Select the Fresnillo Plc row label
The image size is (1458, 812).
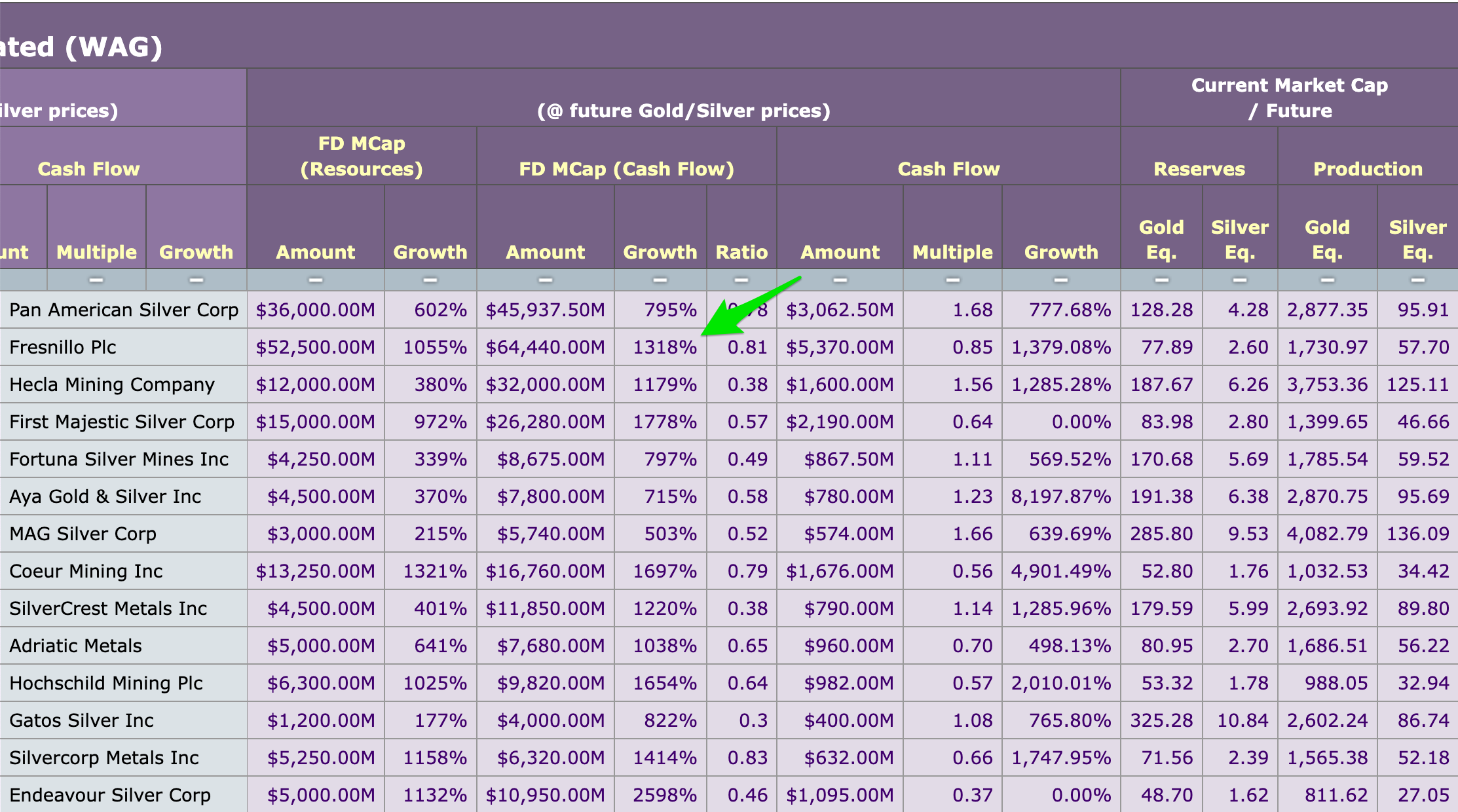(63, 347)
